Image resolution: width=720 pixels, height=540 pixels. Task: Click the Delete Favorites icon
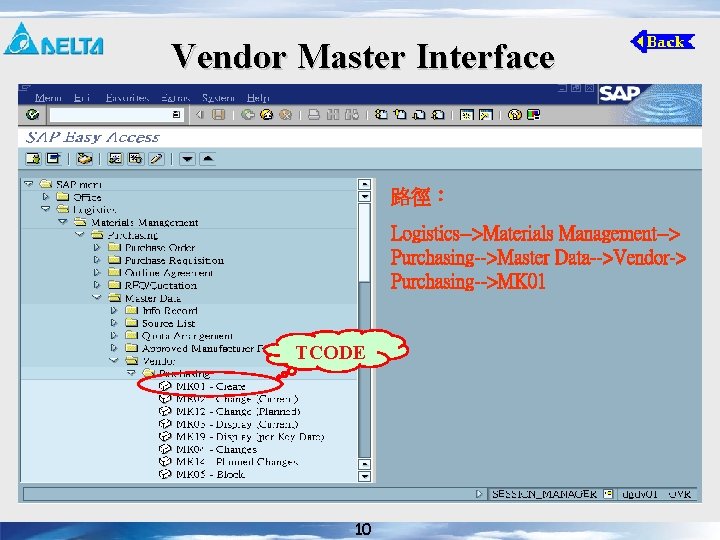point(135,159)
